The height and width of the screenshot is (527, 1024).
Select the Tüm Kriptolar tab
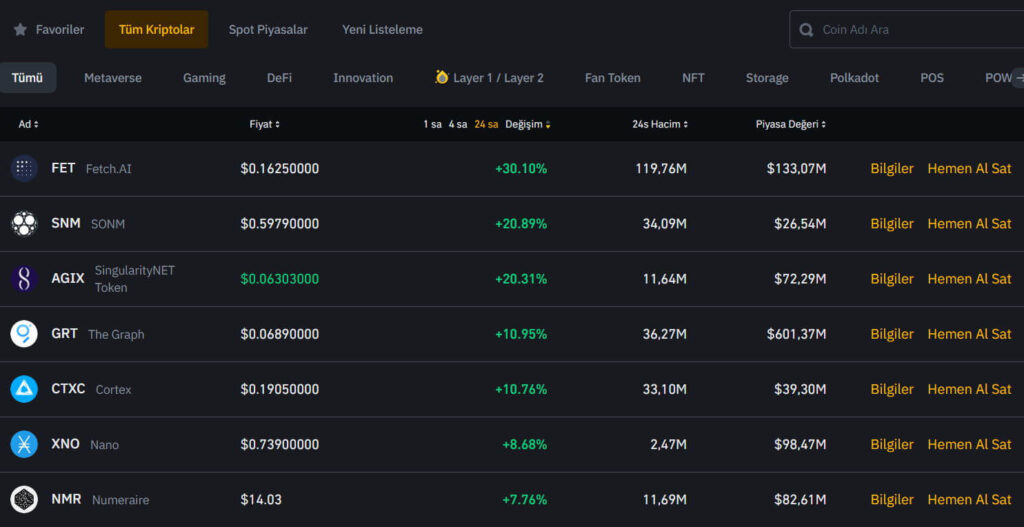157,29
